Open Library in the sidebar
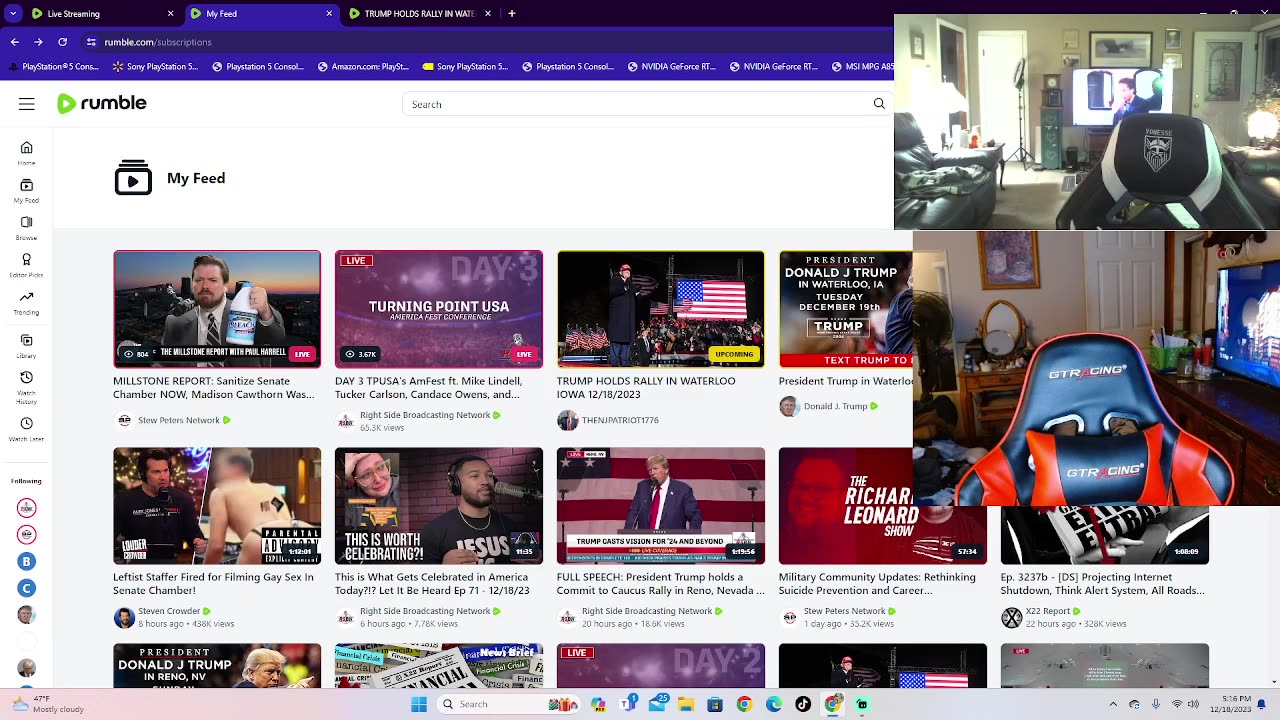 click(x=27, y=346)
